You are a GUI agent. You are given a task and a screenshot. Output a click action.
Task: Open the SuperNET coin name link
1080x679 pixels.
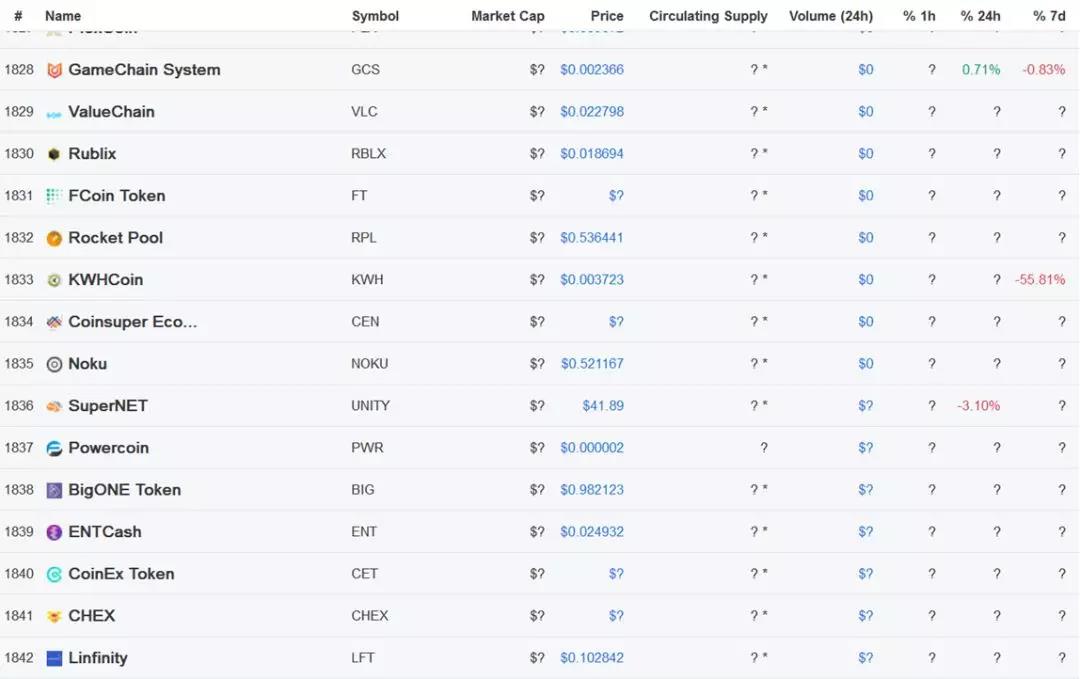(x=108, y=406)
